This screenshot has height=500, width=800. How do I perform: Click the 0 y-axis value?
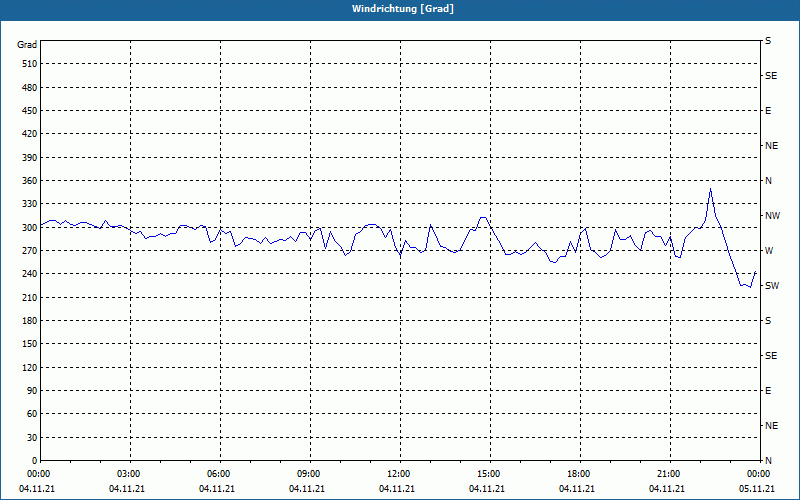pyautogui.click(x=35, y=461)
